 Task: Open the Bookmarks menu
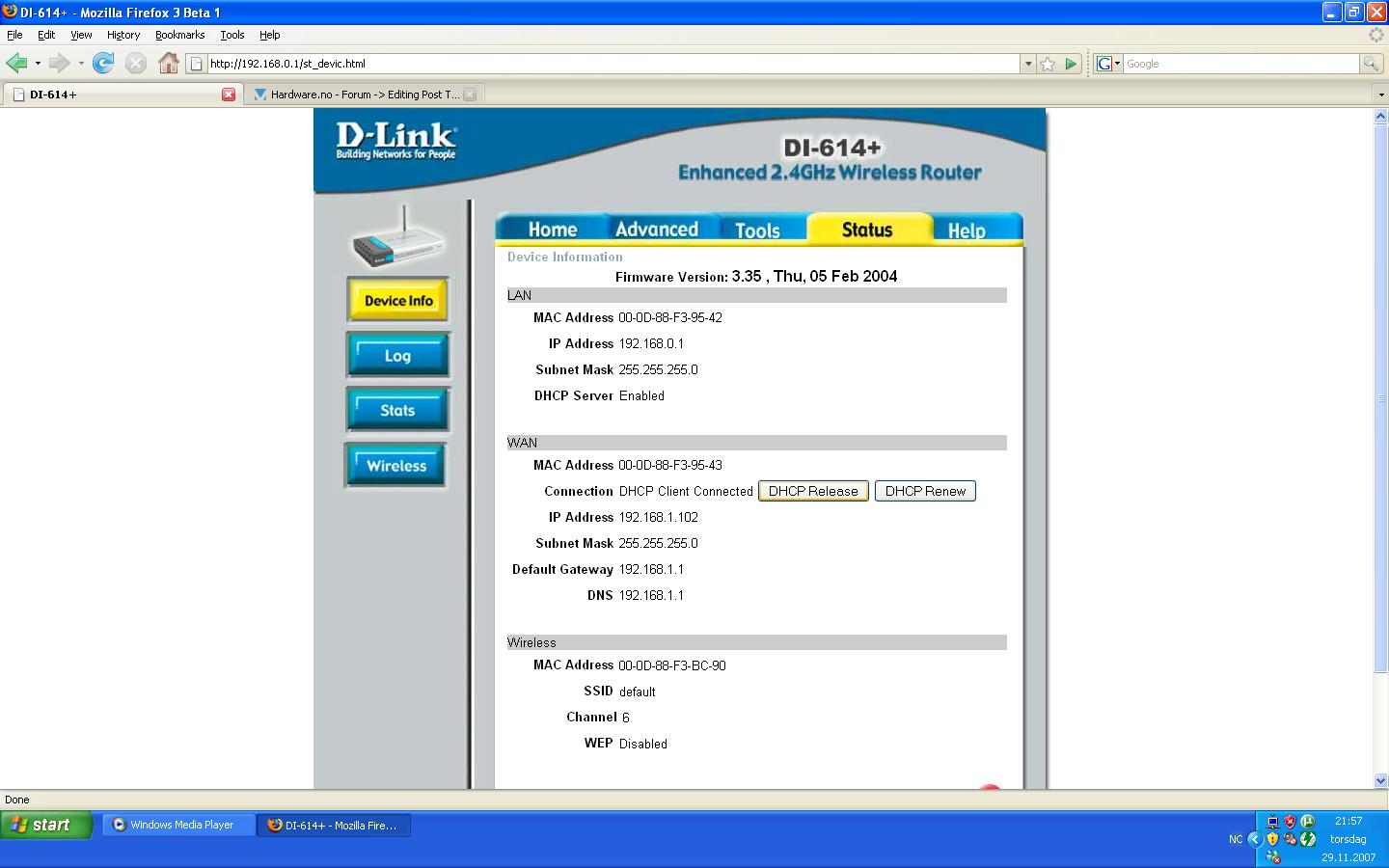pos(180,35)
